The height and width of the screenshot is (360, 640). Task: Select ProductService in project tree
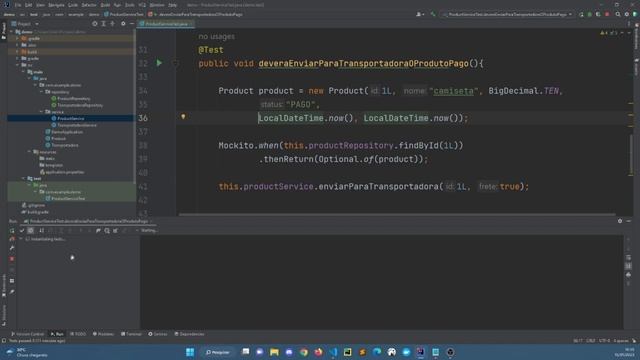[x=71, y=118]
